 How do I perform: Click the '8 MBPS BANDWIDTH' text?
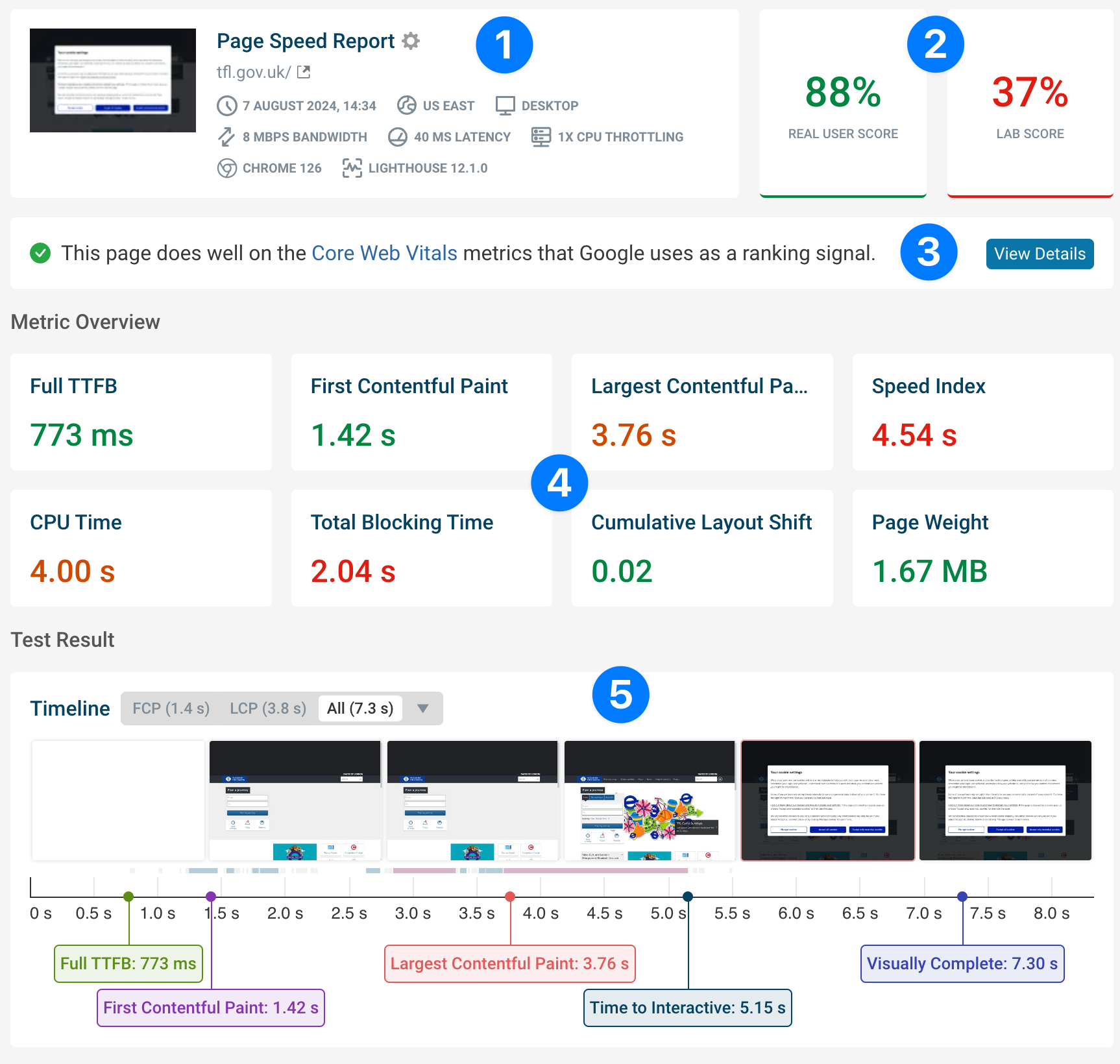coord(305,137)
